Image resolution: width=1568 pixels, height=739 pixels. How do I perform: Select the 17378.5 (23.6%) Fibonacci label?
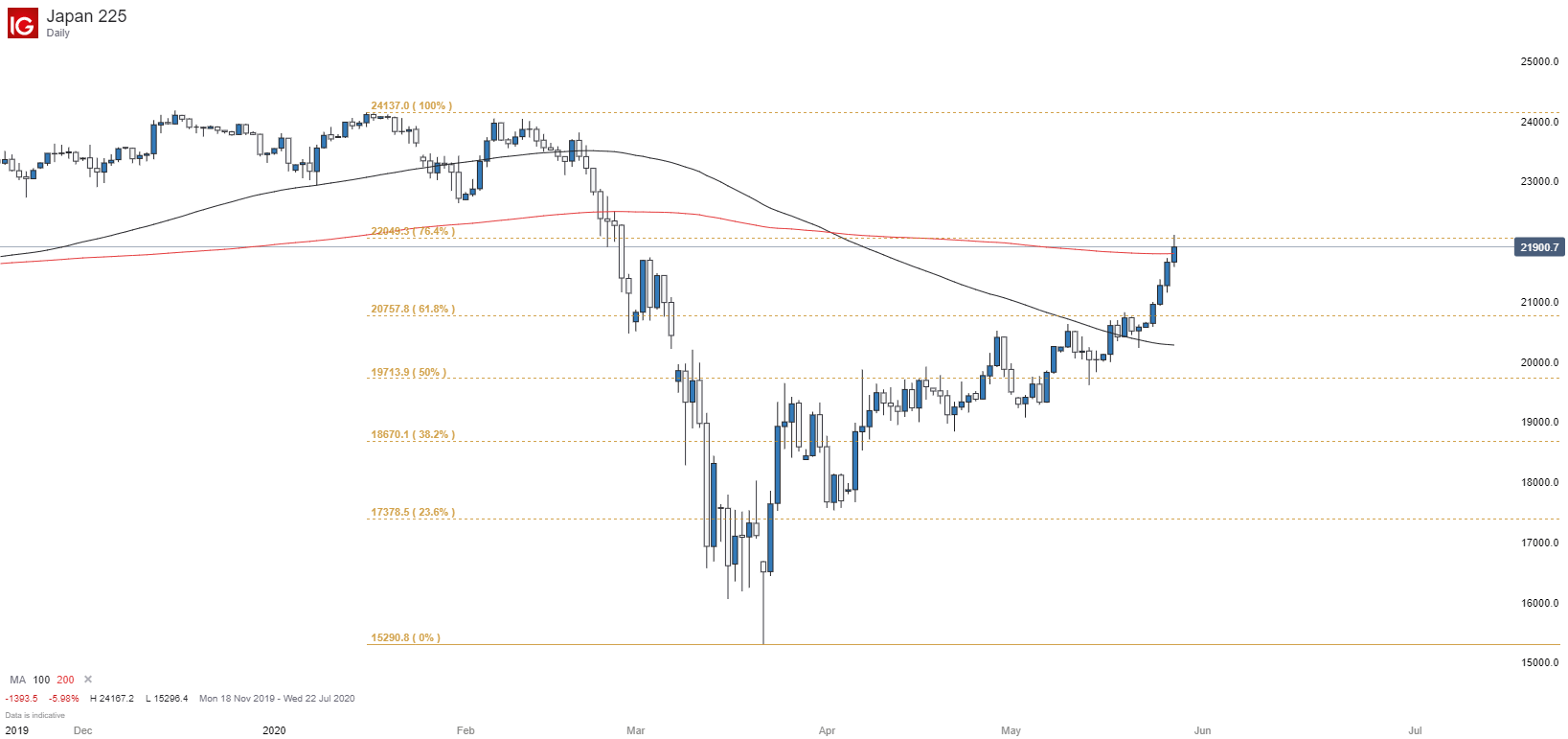click(413, 512)
